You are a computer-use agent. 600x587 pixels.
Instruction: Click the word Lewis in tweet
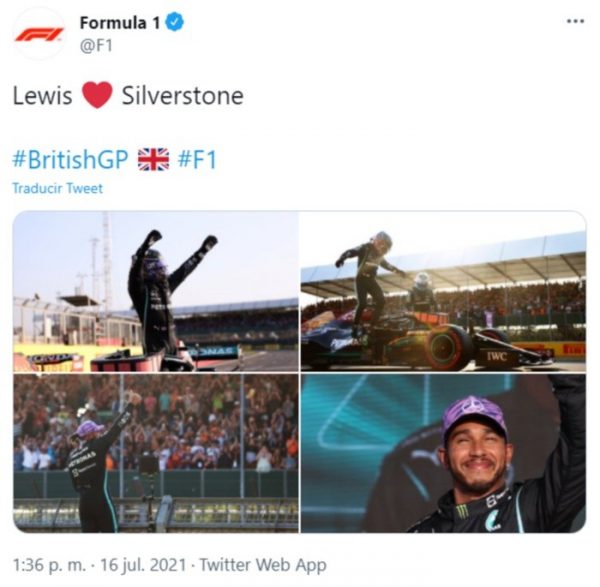[42, 96]
